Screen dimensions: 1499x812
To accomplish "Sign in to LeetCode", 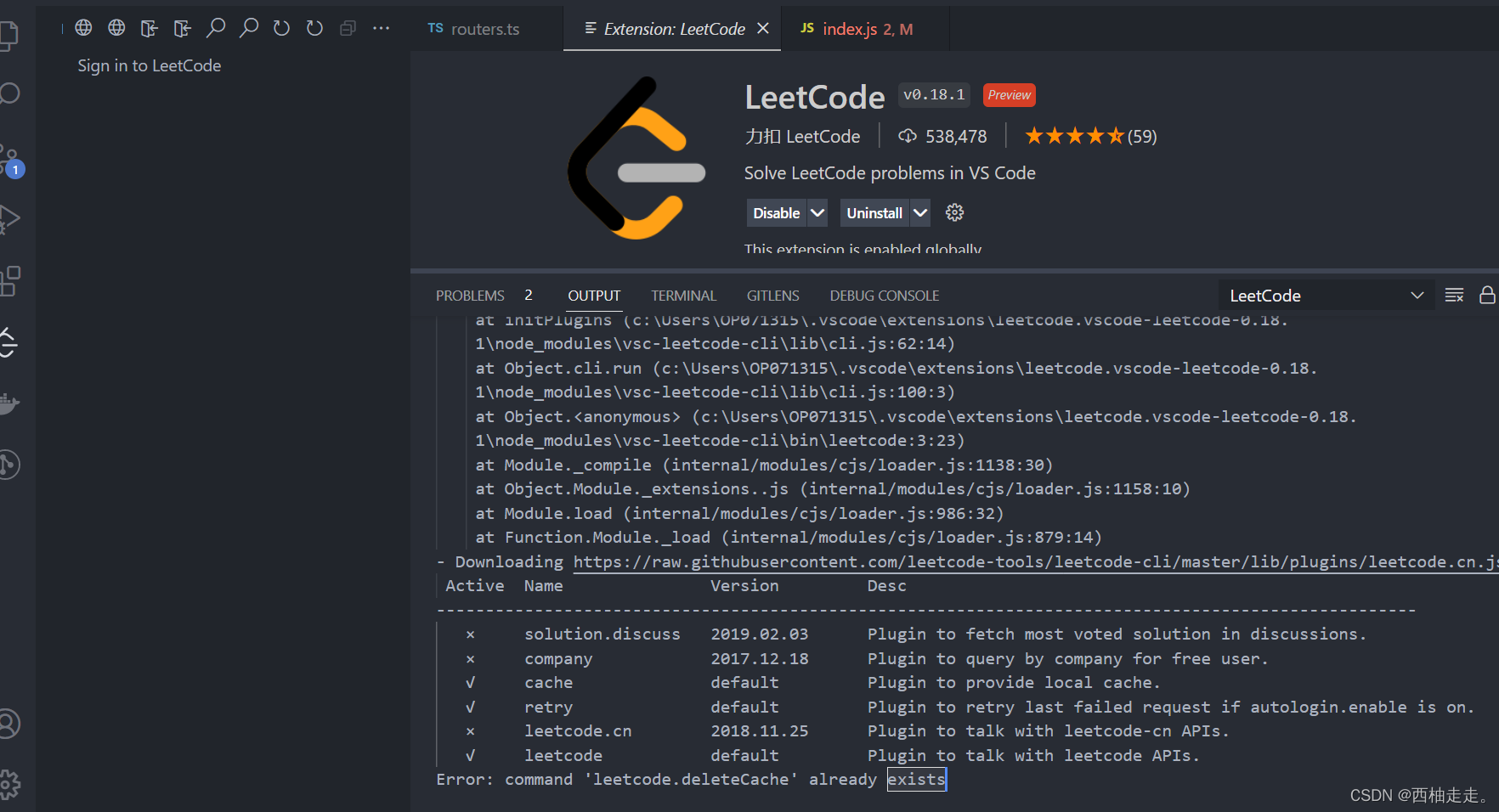I will [x=150, y=65].
